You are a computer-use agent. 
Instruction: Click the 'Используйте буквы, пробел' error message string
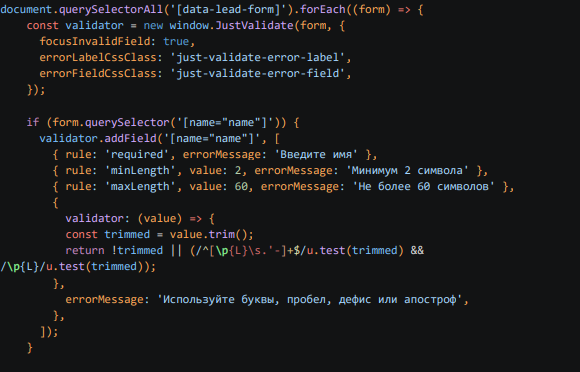pos(310,299)
